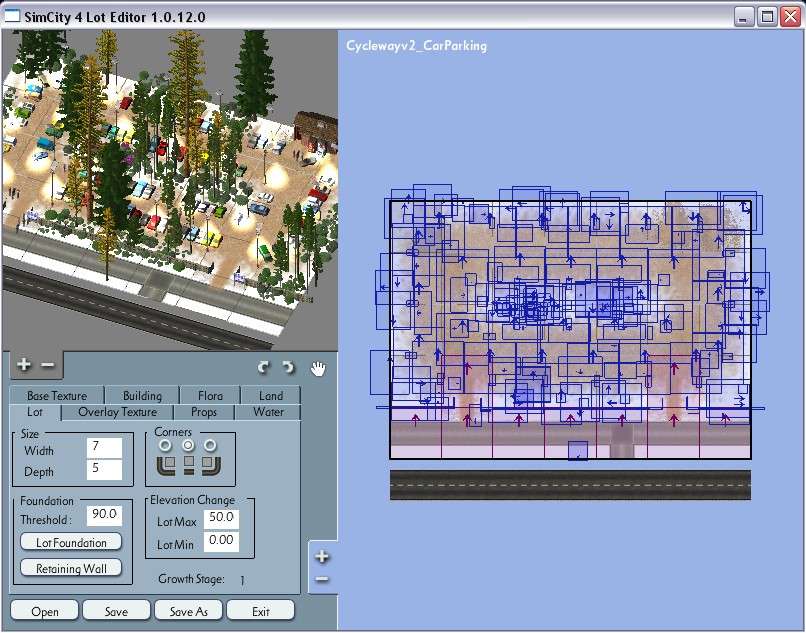Choose the Save As button
Image resolution: width=806 pixels, height=633 pixels.
coord(189,611)
